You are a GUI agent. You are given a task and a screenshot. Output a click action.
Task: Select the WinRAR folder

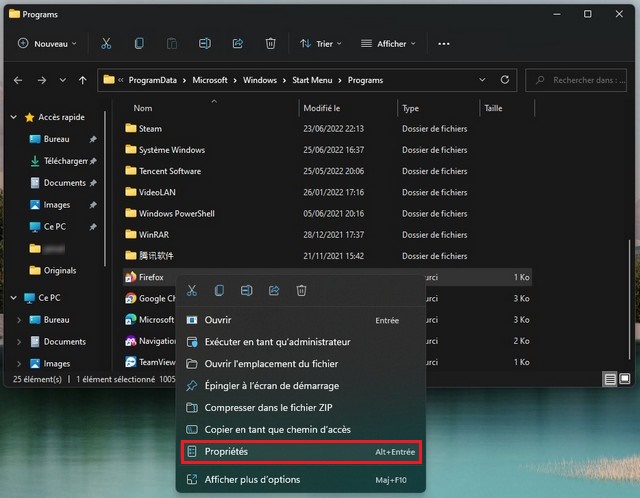click(x=327, y=235)
